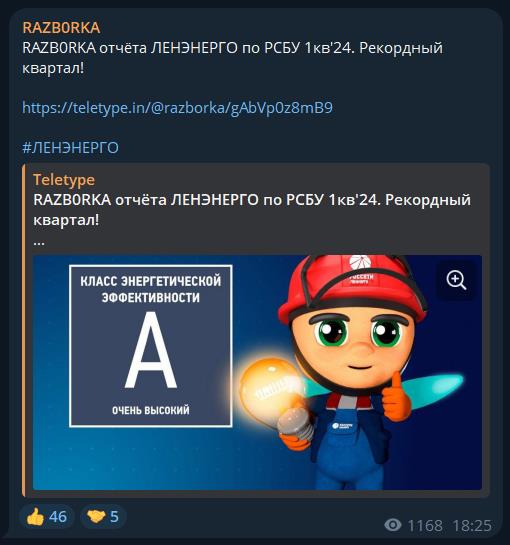Image resolution: width=510 pixels, height=545 pixels.
Task: Click the Teletype site name in preview
Action: click(64, 180)
